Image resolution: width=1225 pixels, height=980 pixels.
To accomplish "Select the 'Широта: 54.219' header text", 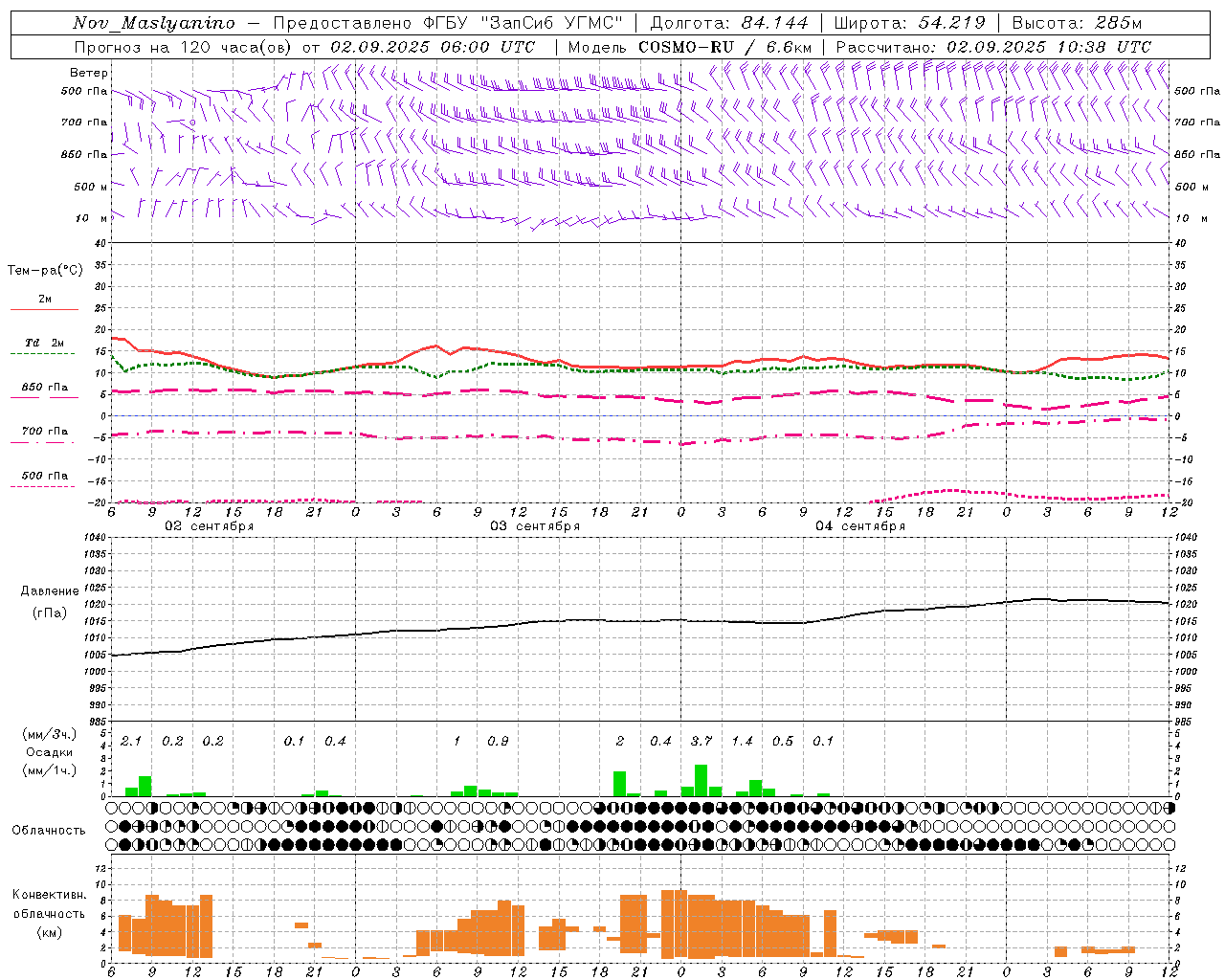I will 909,23.
